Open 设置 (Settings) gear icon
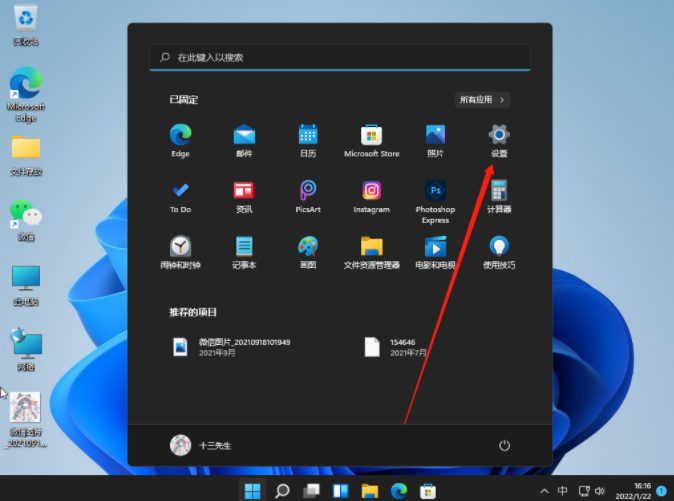Image resolution: width=674 pixels, height=501 pixels. (498, 135)
